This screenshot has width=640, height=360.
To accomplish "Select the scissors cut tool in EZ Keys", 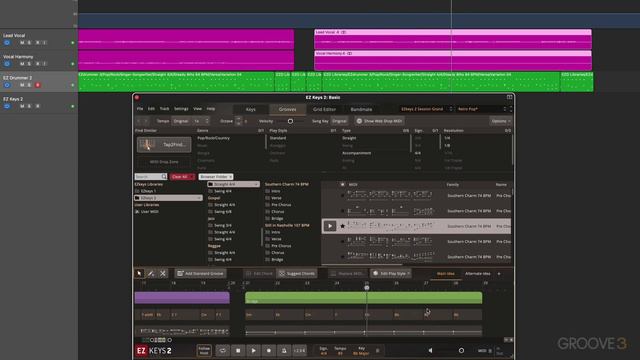I will (x=162, y=273).
